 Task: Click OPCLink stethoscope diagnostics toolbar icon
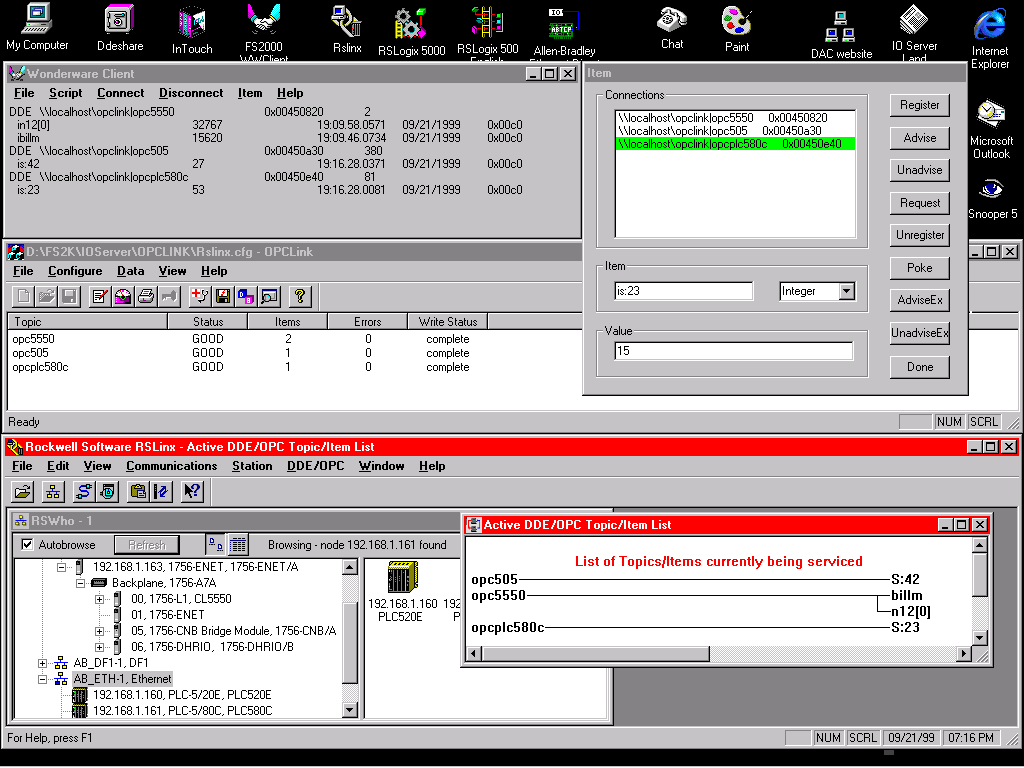199,296
